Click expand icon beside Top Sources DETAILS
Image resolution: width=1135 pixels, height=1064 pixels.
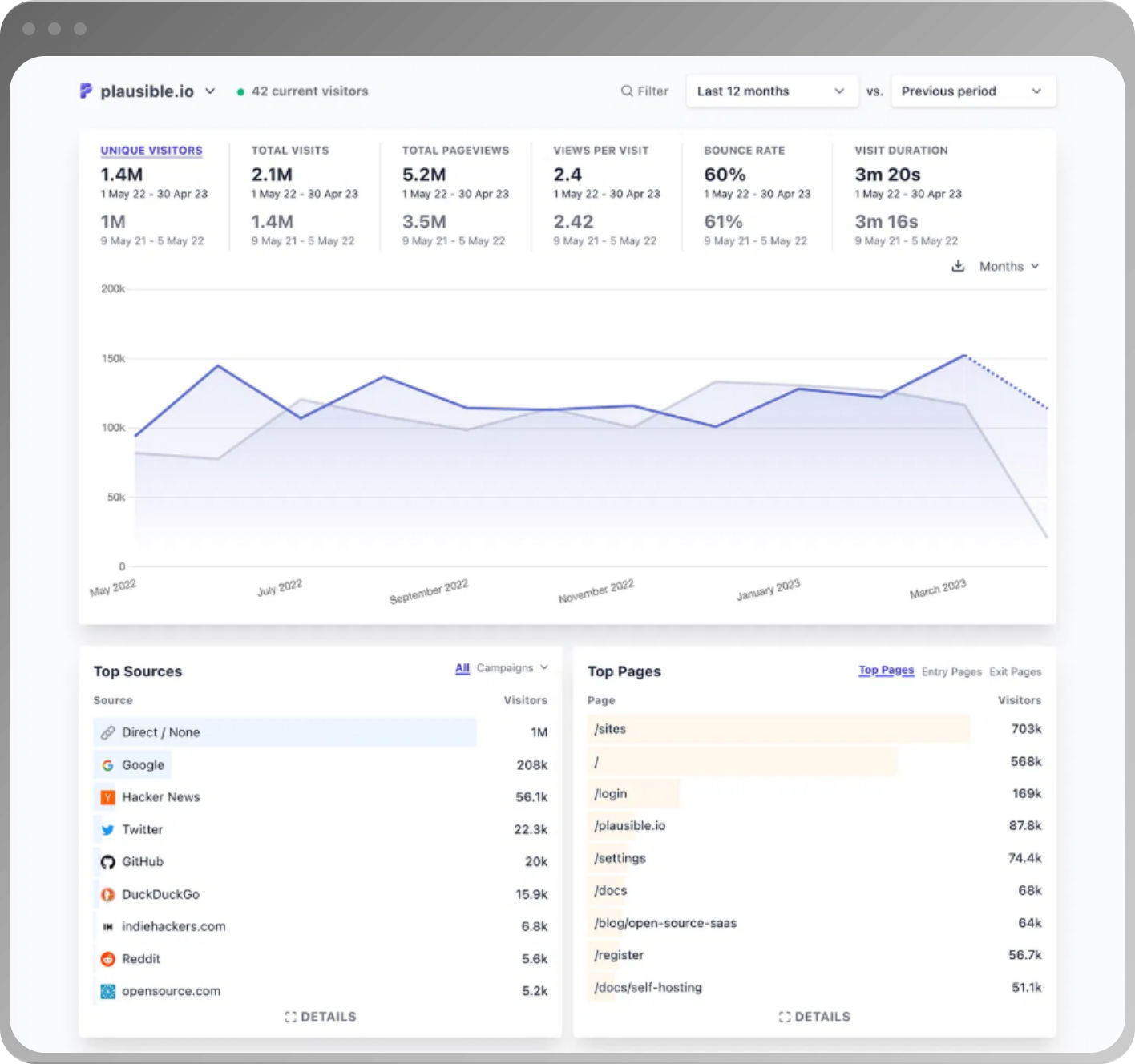pyautogui.click(x=291, y=1017)
